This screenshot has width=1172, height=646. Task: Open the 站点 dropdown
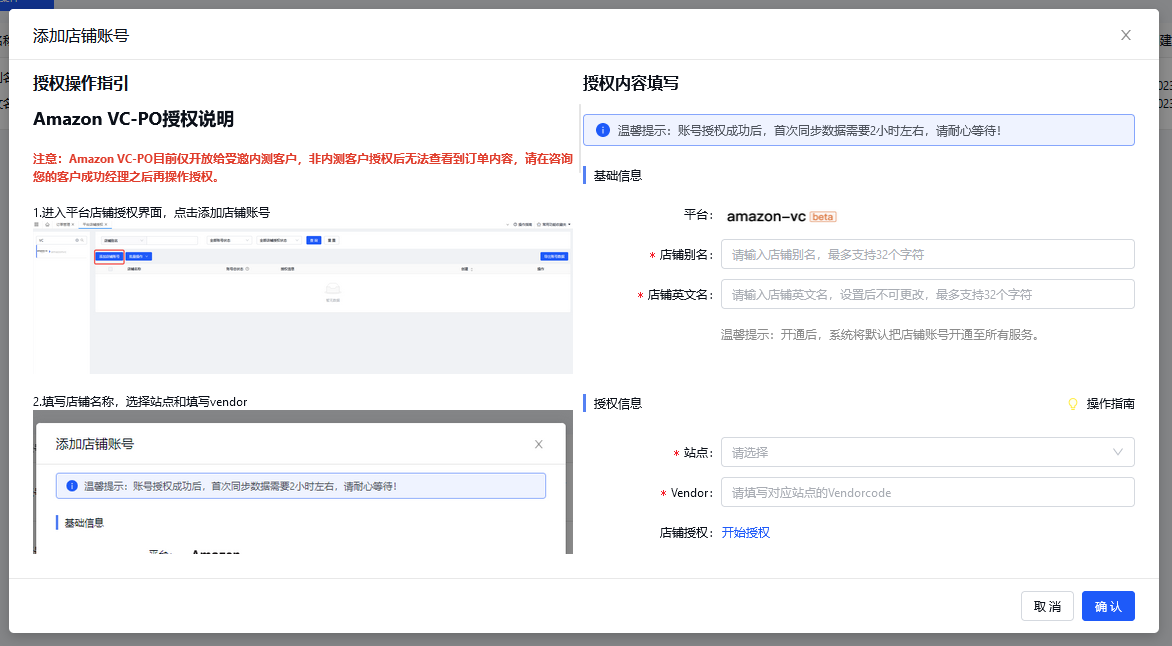point(928,452)
